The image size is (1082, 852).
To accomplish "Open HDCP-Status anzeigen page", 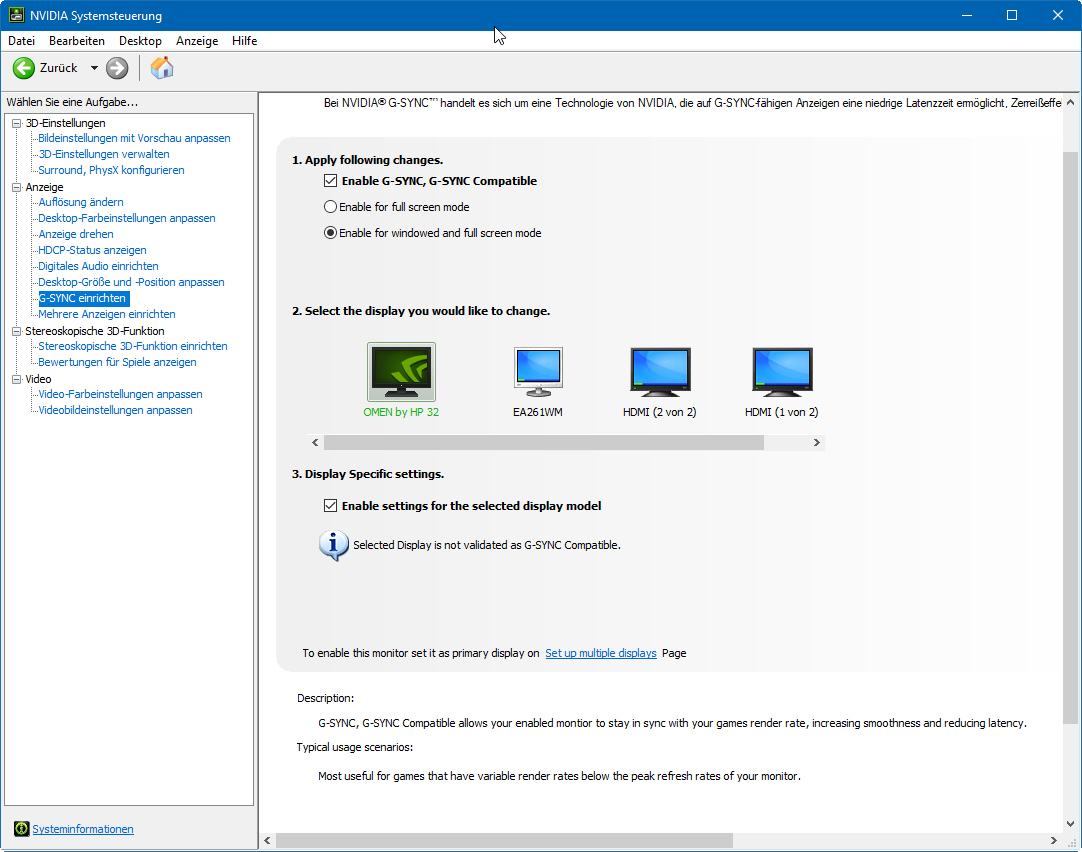I will 92,250.
